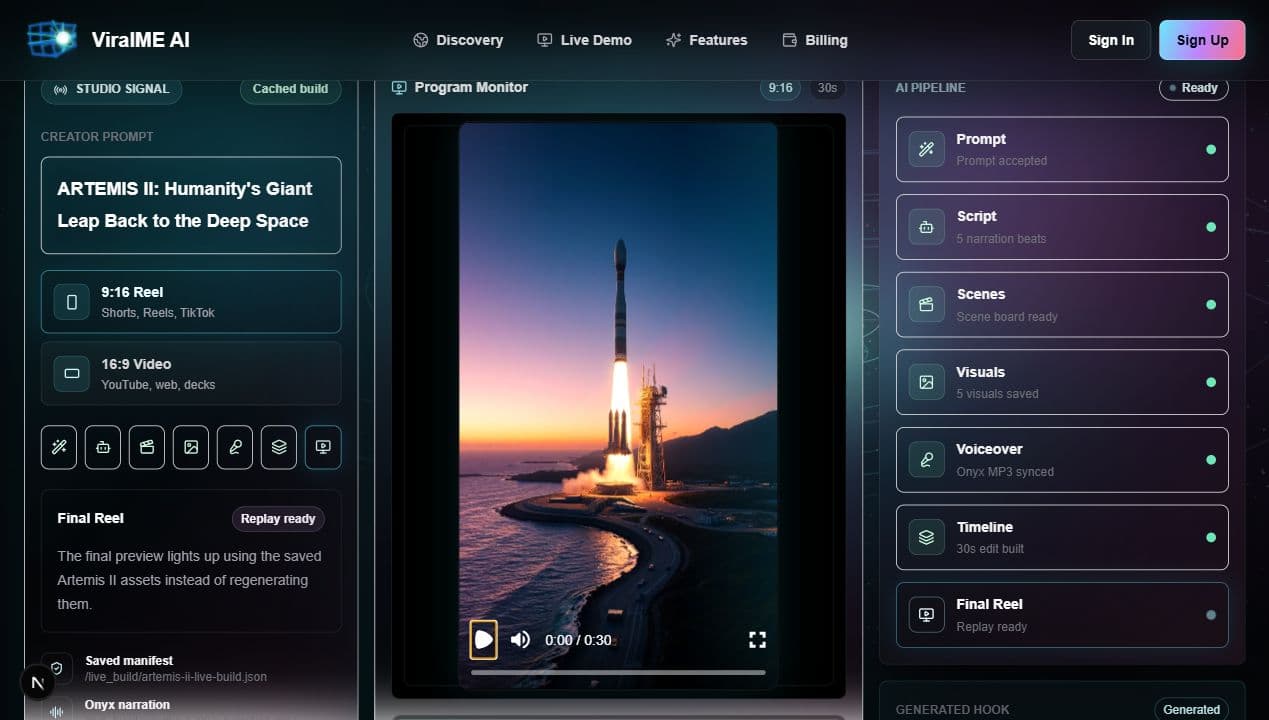
Task: Open the Timeline pipeline step card
Action: 1062,537
